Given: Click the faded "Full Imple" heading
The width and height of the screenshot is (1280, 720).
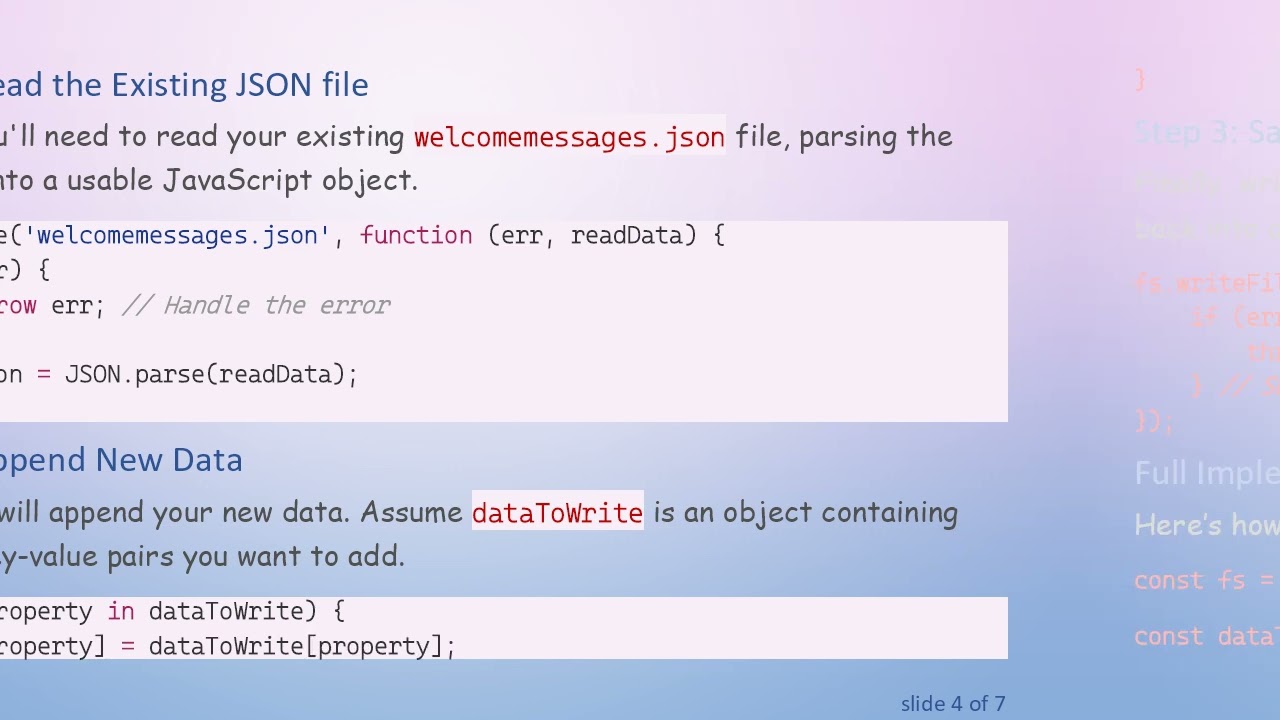Looking at the screenshot, I should (x=1206, y=473).
